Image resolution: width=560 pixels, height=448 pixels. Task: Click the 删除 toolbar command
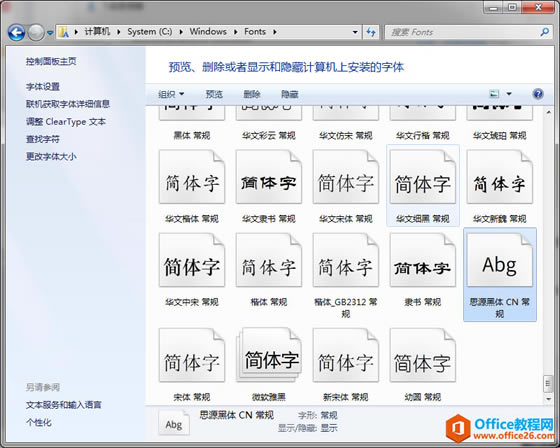click(x=252, y=94)
